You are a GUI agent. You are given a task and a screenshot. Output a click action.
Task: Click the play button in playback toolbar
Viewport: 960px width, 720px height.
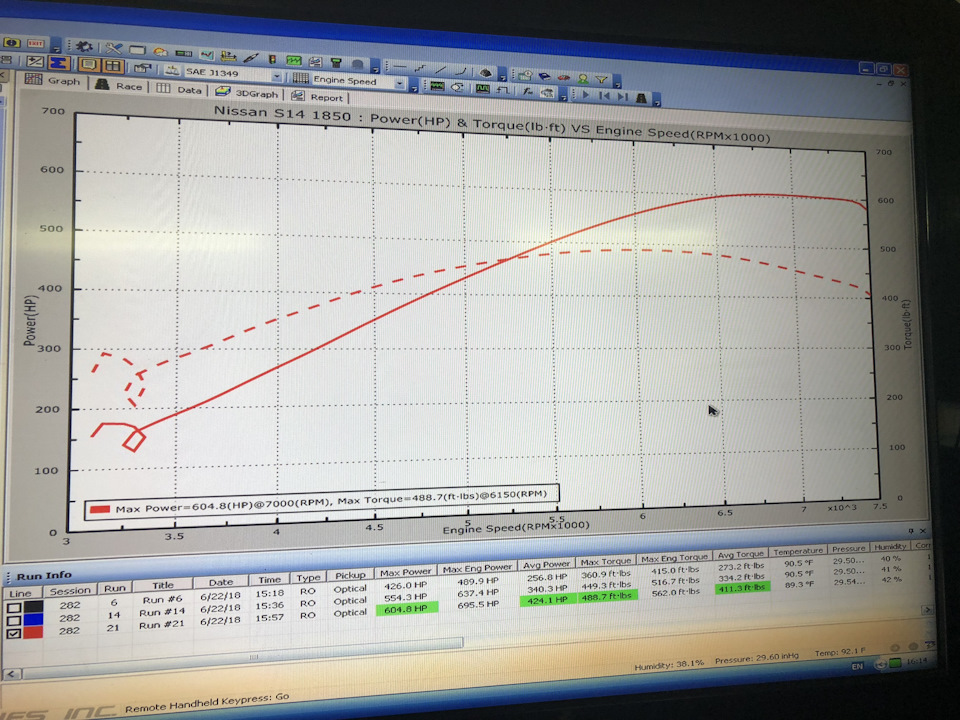[x=586, y=95]
